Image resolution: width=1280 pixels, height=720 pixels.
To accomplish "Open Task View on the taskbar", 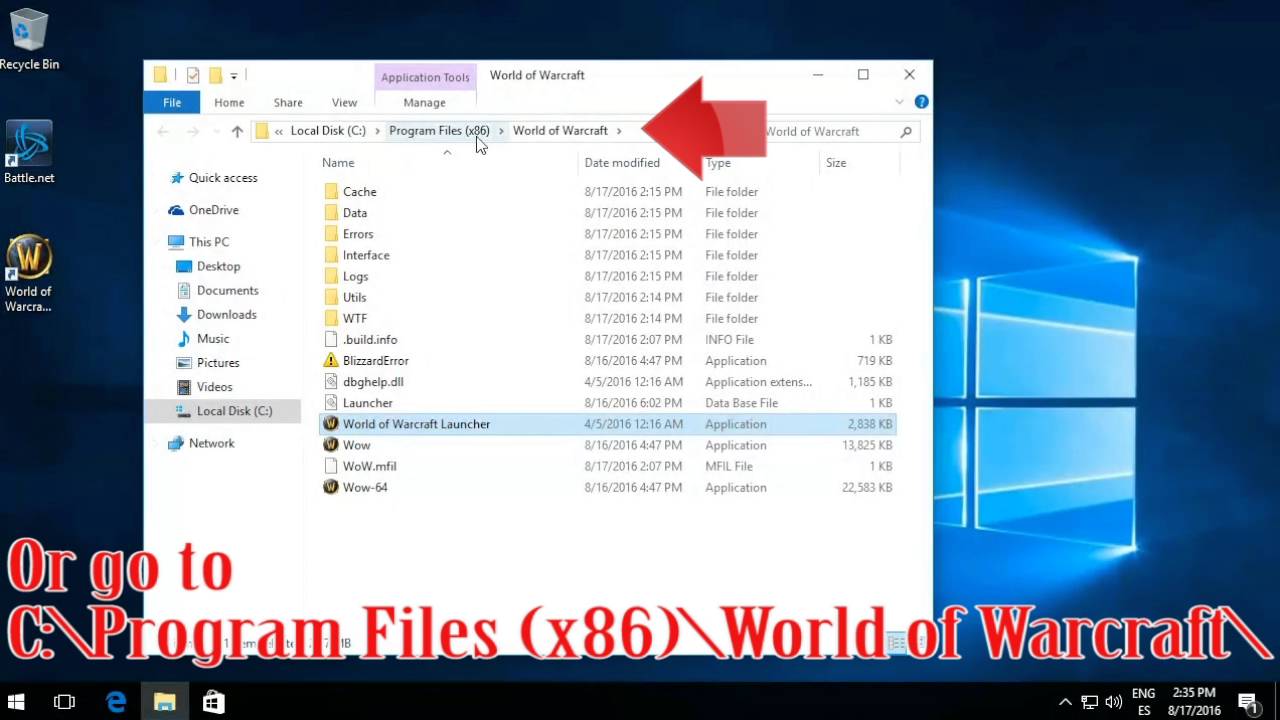I will tap(64, 702).
